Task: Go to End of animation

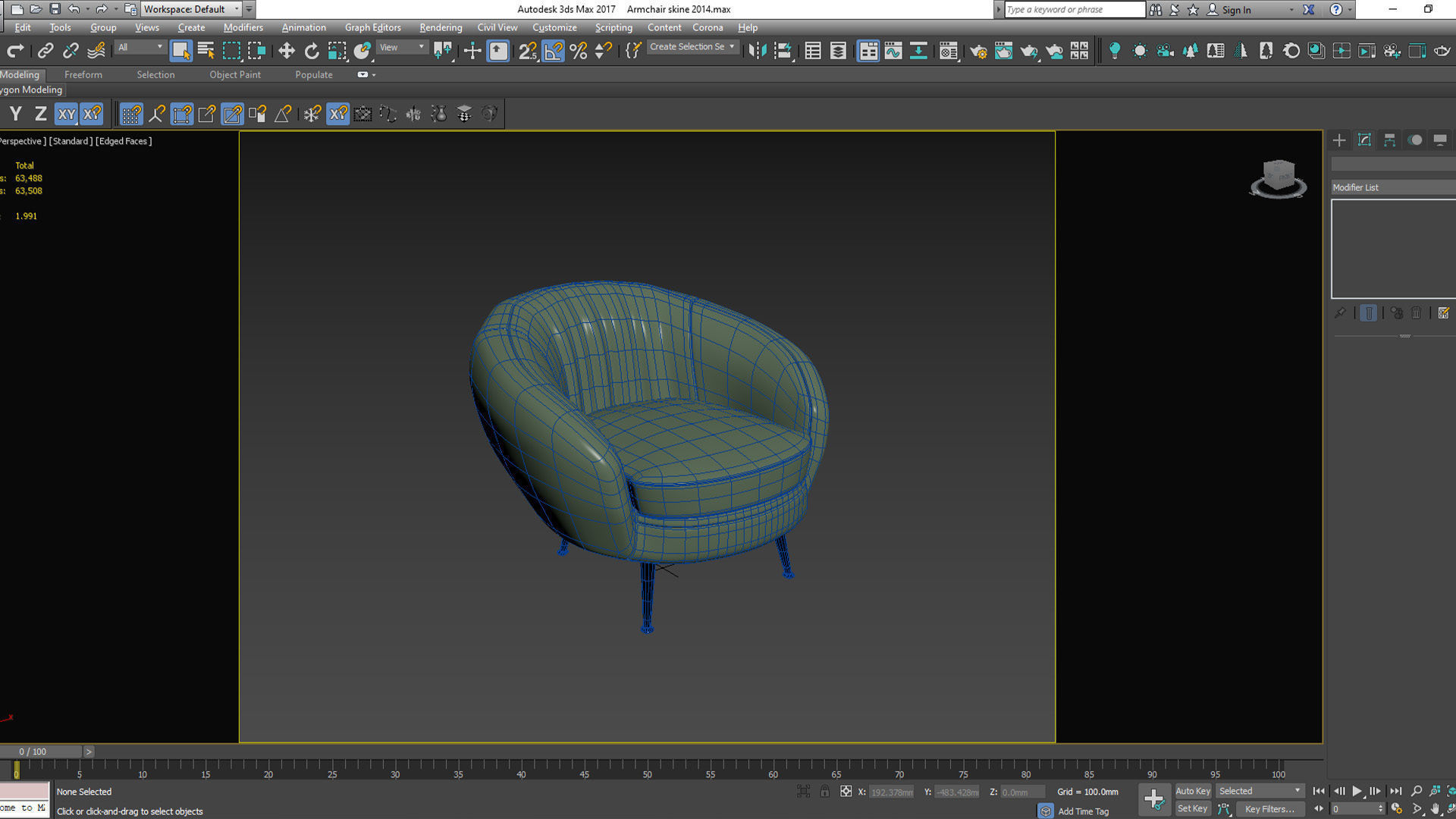Action: tap(1395, 792)
